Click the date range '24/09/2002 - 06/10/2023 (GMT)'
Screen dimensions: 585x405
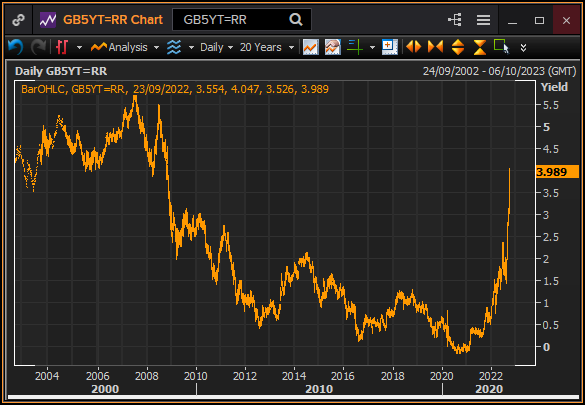point(500,71)
